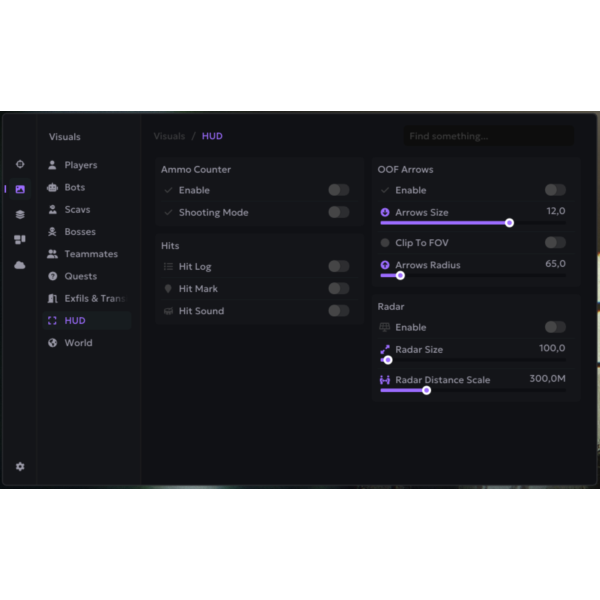This screenshot has width=600, height=600.
Task: Click the Arrows Size down-arrow icon
Action: pos(385,212)
